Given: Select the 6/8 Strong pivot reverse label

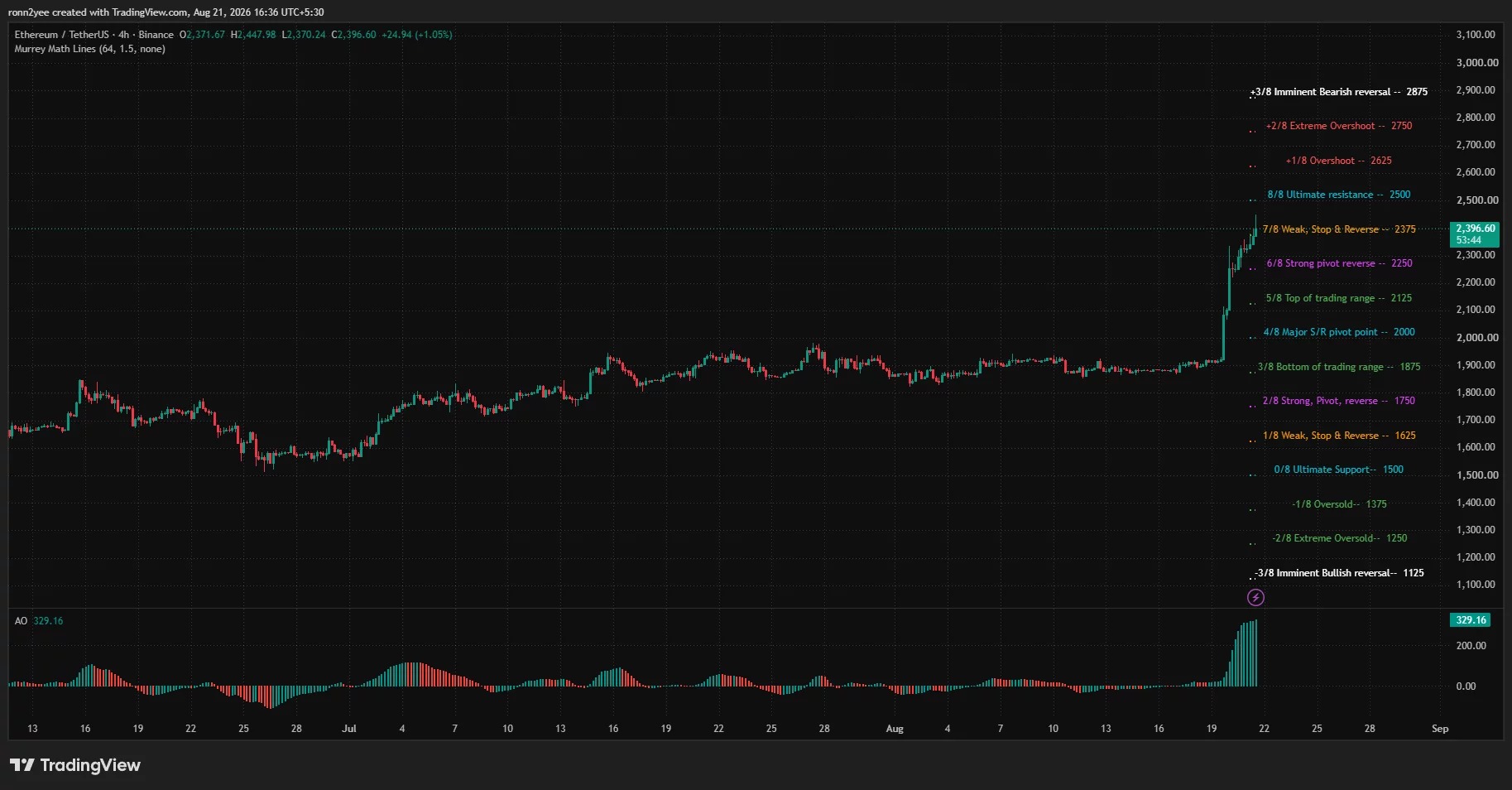Looking at the screenshot, I should (1339, 263).
